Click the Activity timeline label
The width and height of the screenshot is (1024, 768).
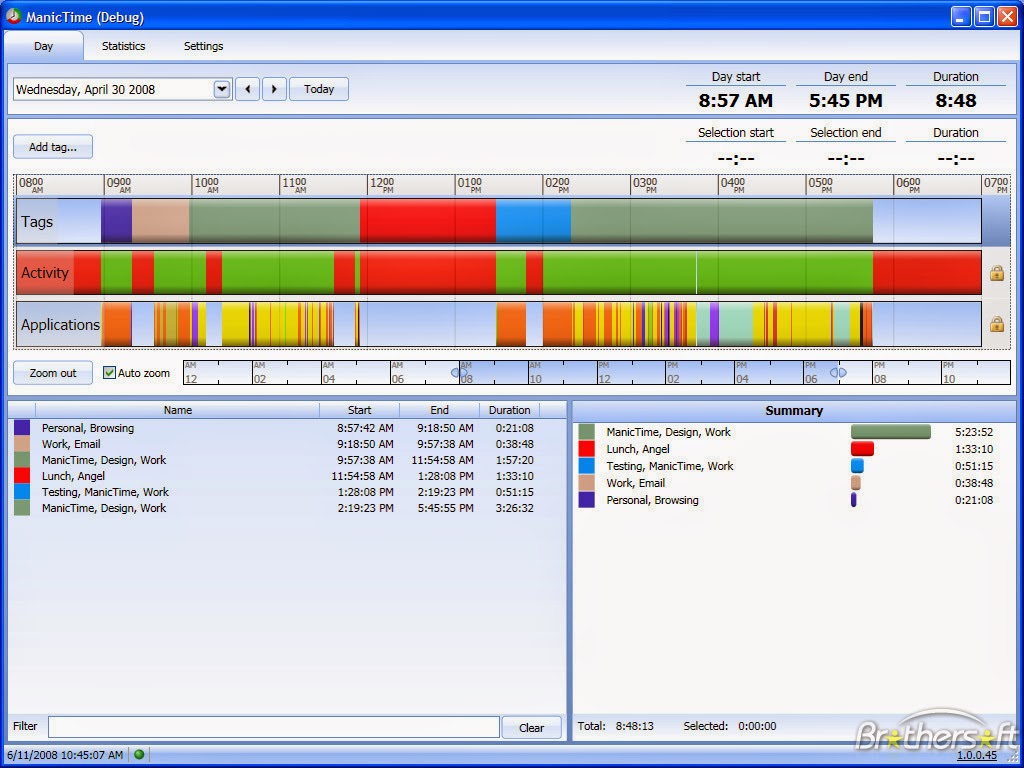tap(44, 272)
